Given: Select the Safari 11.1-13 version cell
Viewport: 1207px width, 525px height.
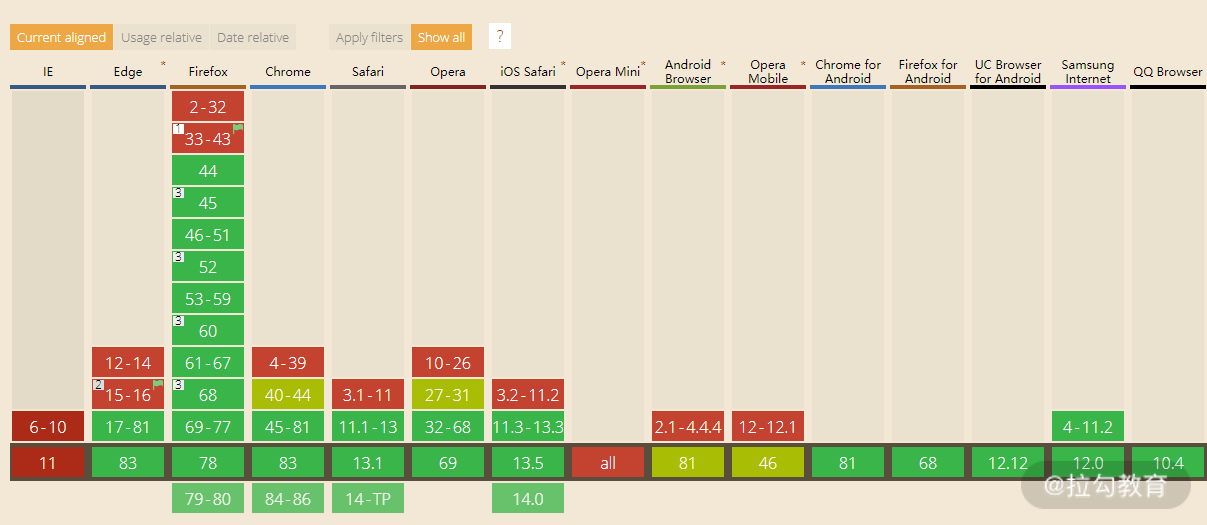Looking at the screenshot, I should 368,427.
